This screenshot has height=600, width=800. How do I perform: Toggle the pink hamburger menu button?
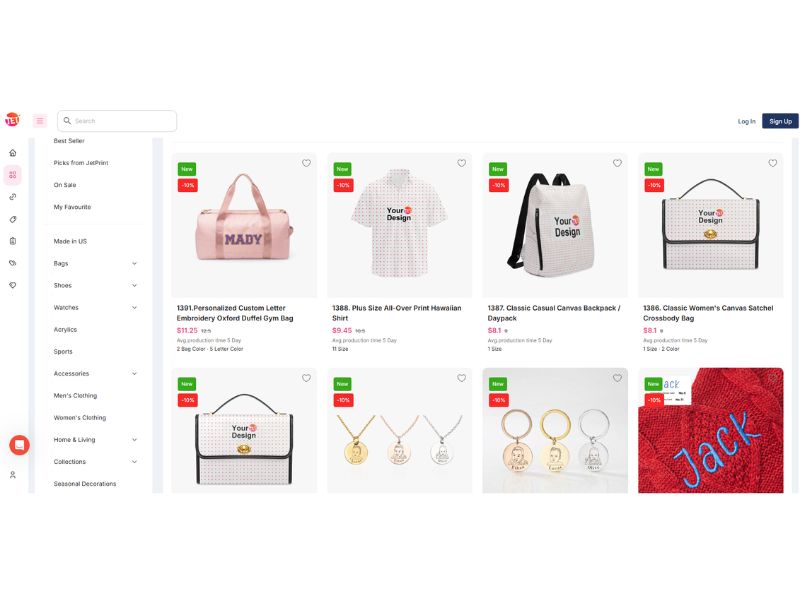(40, 121)
